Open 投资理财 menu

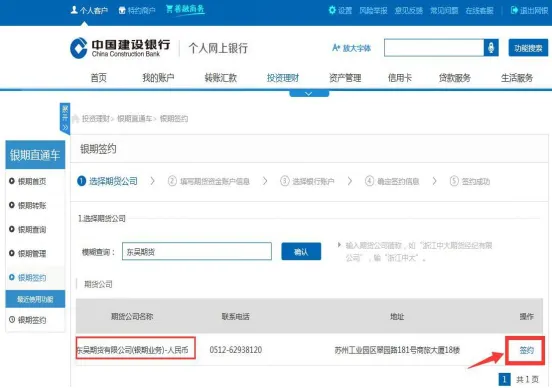click(x=283, y=77)
